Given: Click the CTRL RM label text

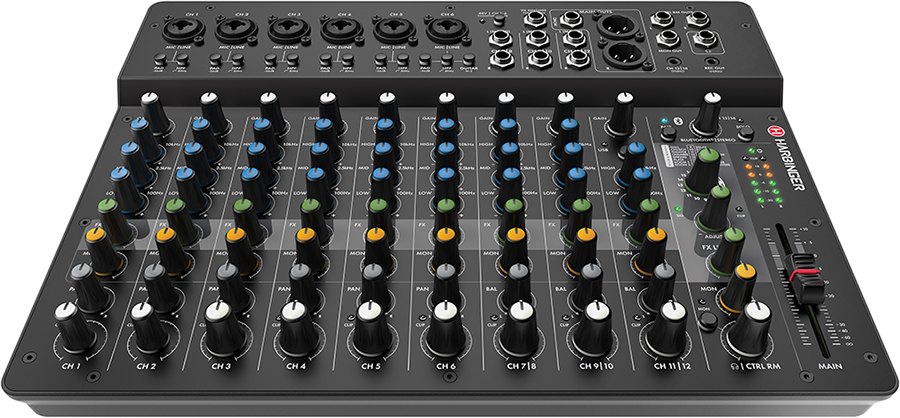Looking at the screenshot, I should point(764,365).
